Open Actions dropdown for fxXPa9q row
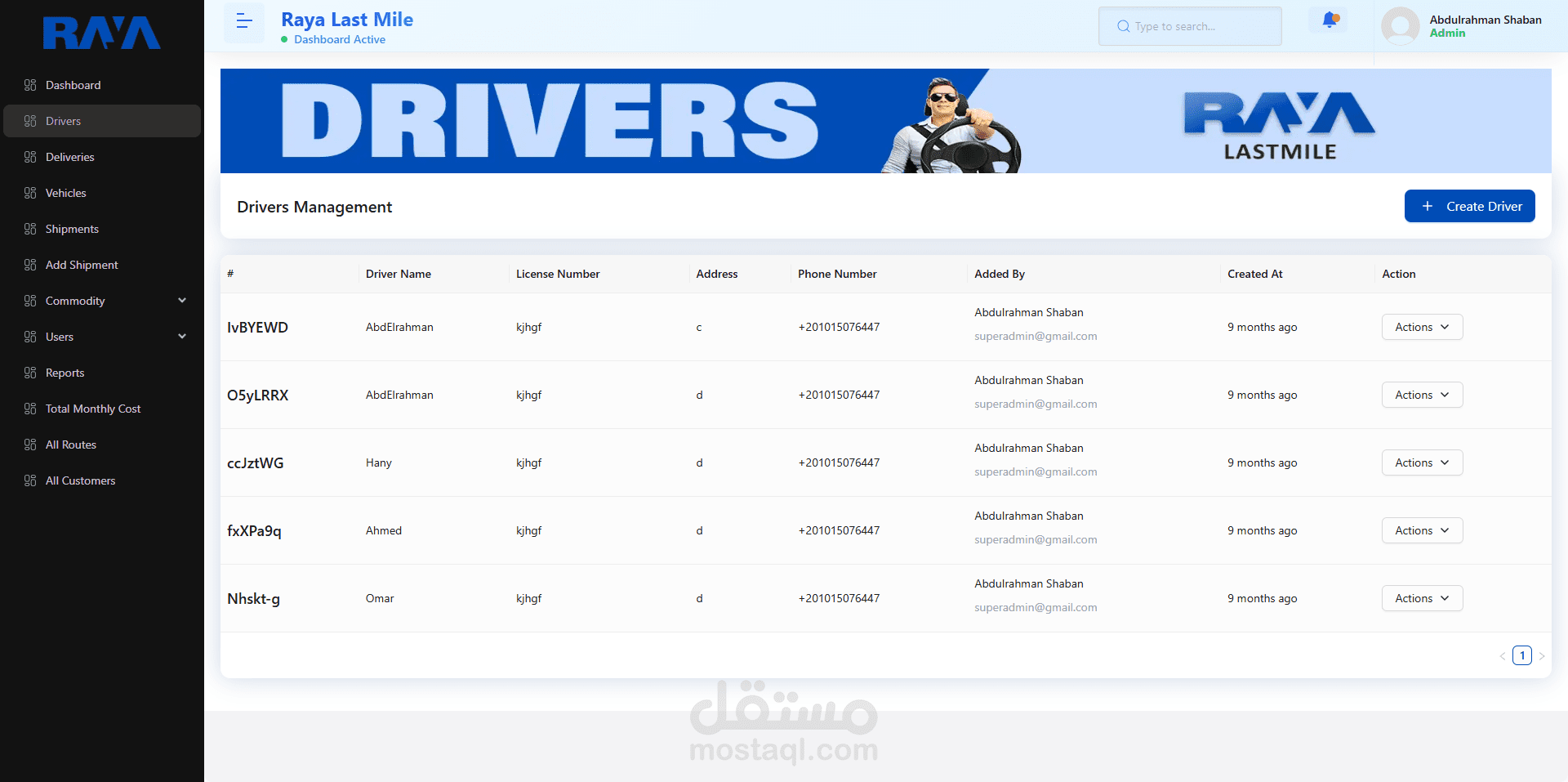Image resolution: width=1568 pixels, height=782 pixels. (x=1422, y=530)
